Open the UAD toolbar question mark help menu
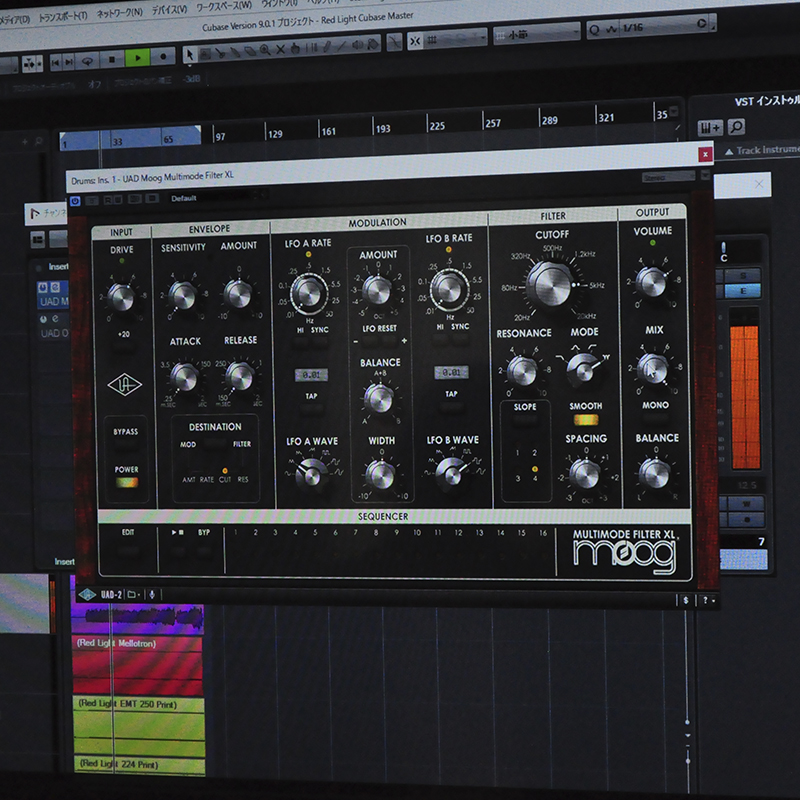Image resolution: width=800 pixels, height=800 pixels. (708, 601)
